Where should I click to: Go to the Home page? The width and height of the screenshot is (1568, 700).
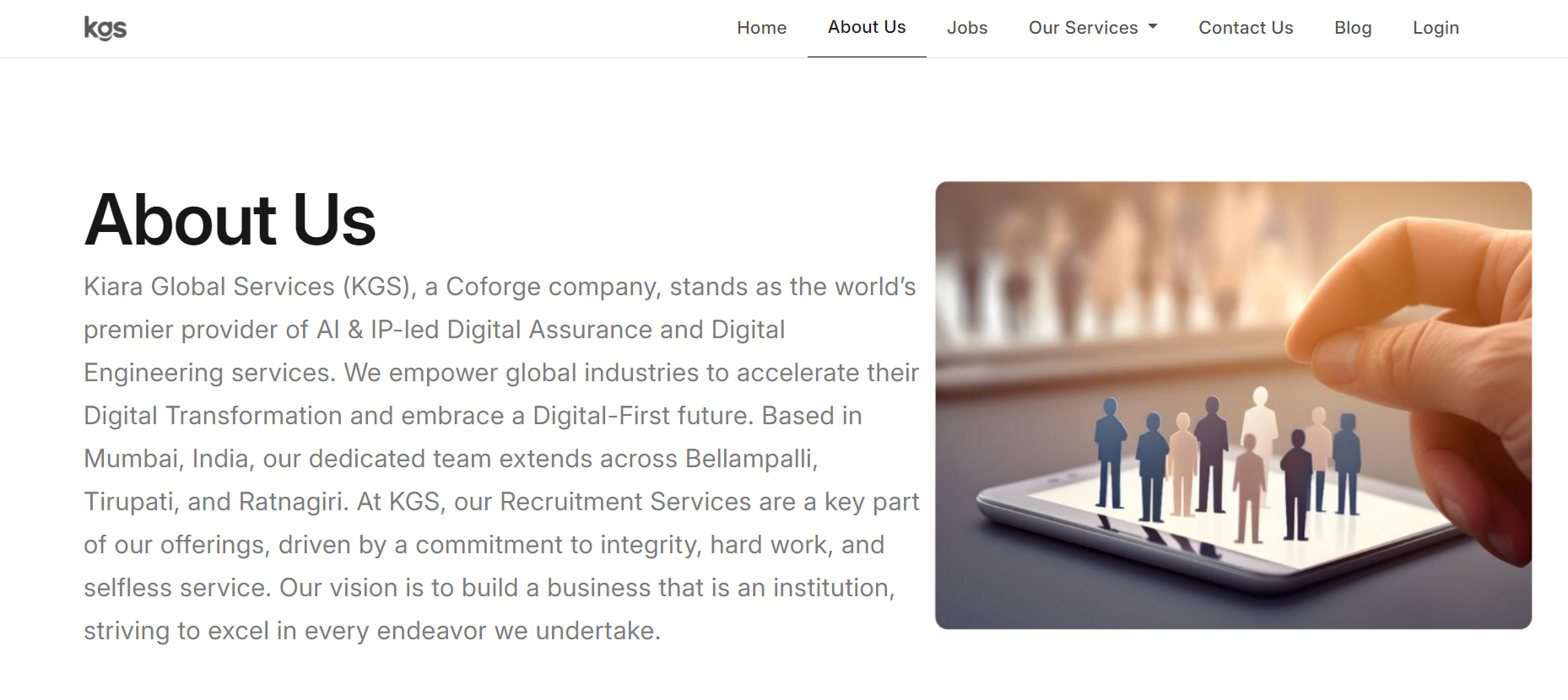tap(761, 28)
